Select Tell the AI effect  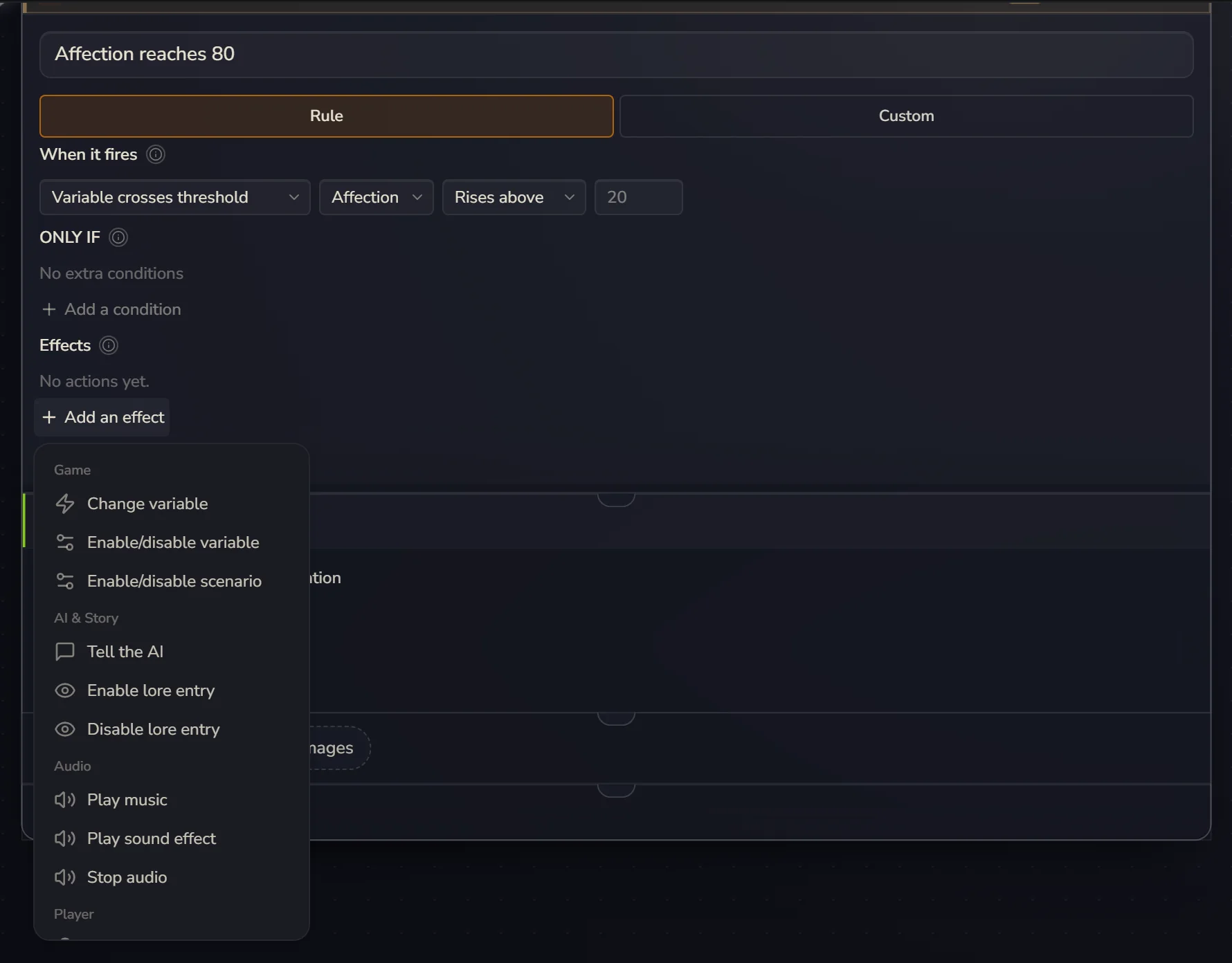(172, 652)
